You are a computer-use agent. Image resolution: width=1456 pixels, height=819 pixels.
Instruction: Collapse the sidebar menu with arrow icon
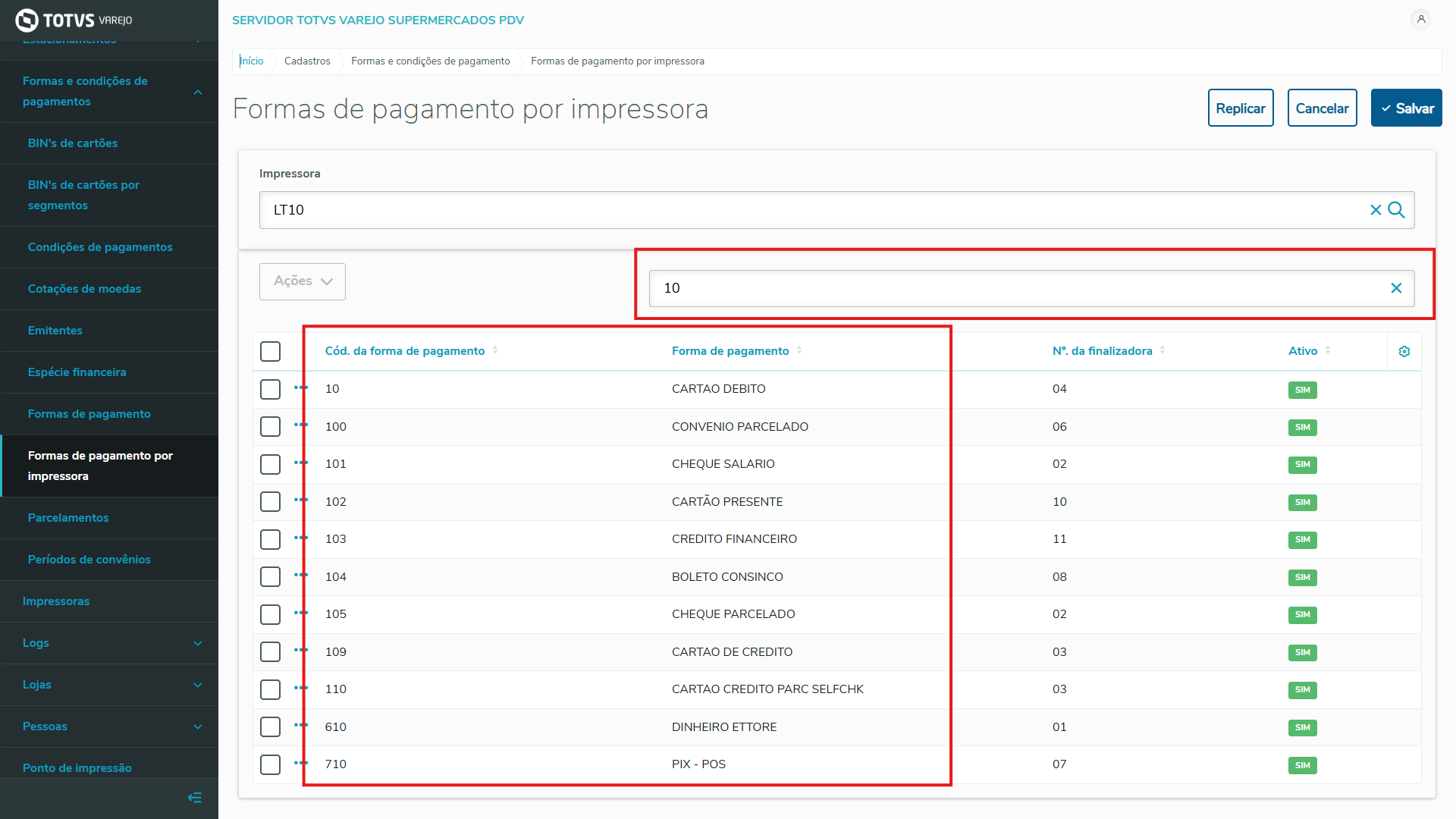(194, 798)
